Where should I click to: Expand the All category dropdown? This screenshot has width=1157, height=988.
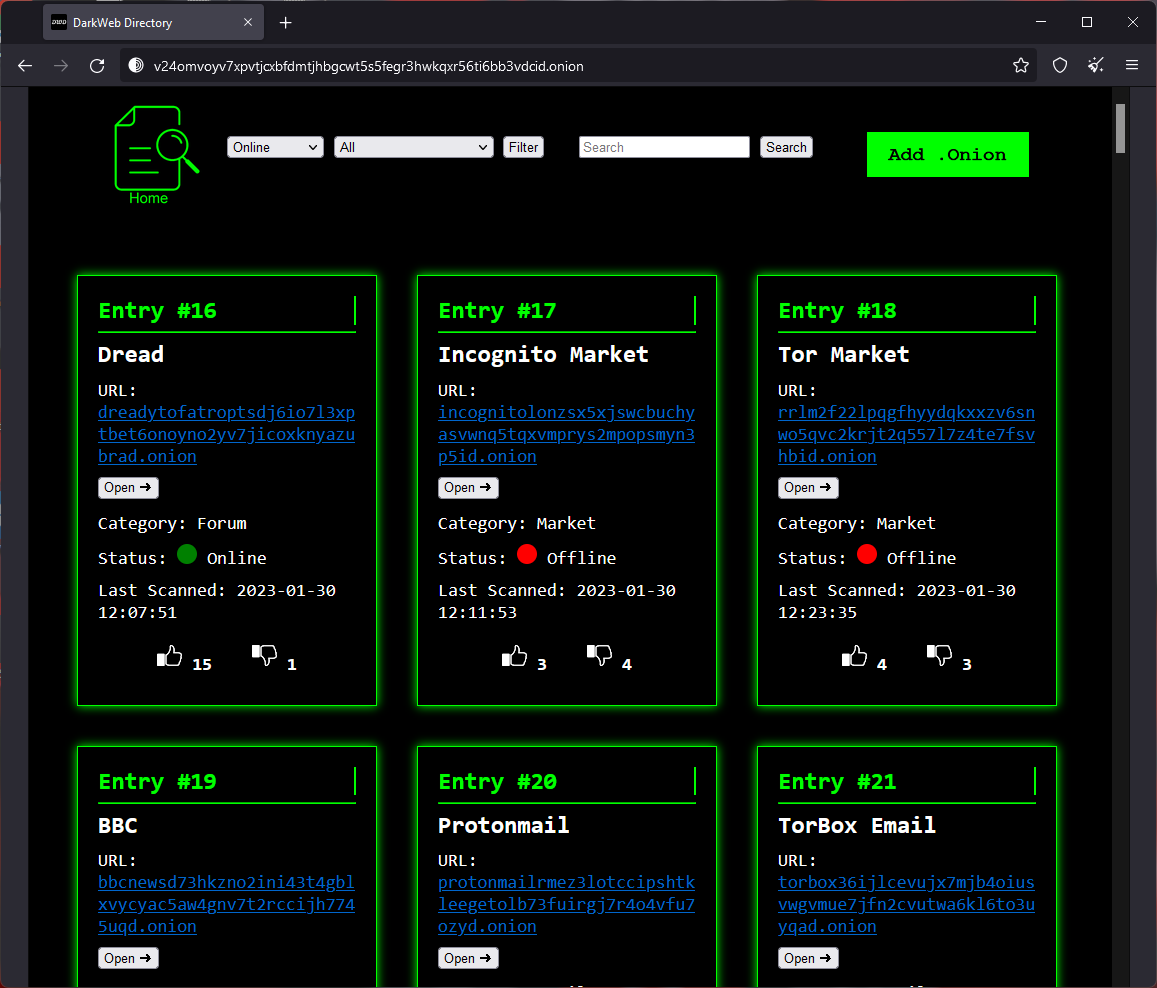tap(414, 148)
